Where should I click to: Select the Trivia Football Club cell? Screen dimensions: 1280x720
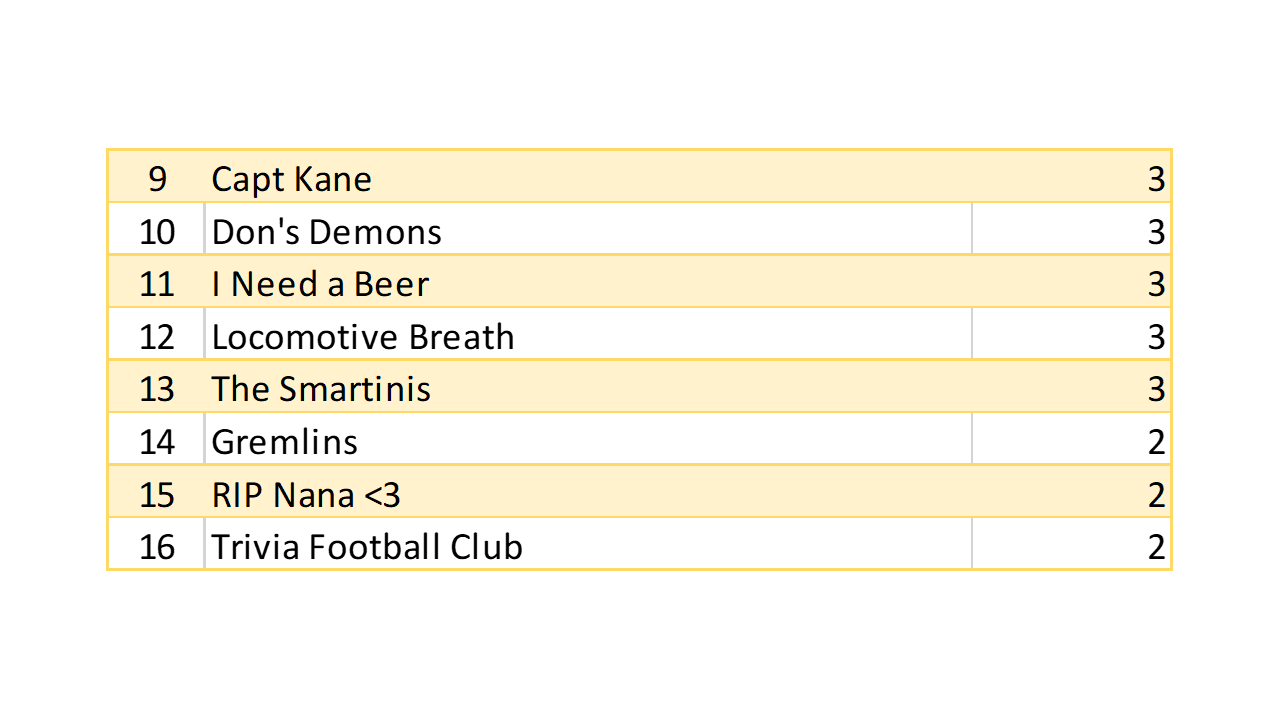coord(367,547)
